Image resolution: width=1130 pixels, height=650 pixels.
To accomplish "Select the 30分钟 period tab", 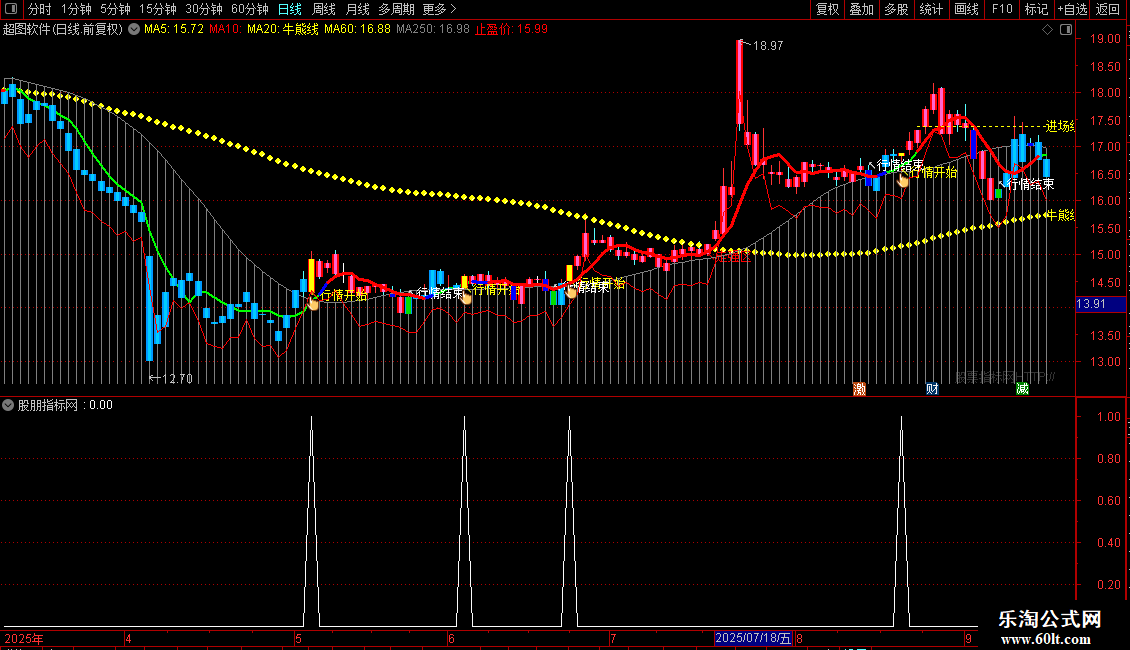I will pos(204,9).
